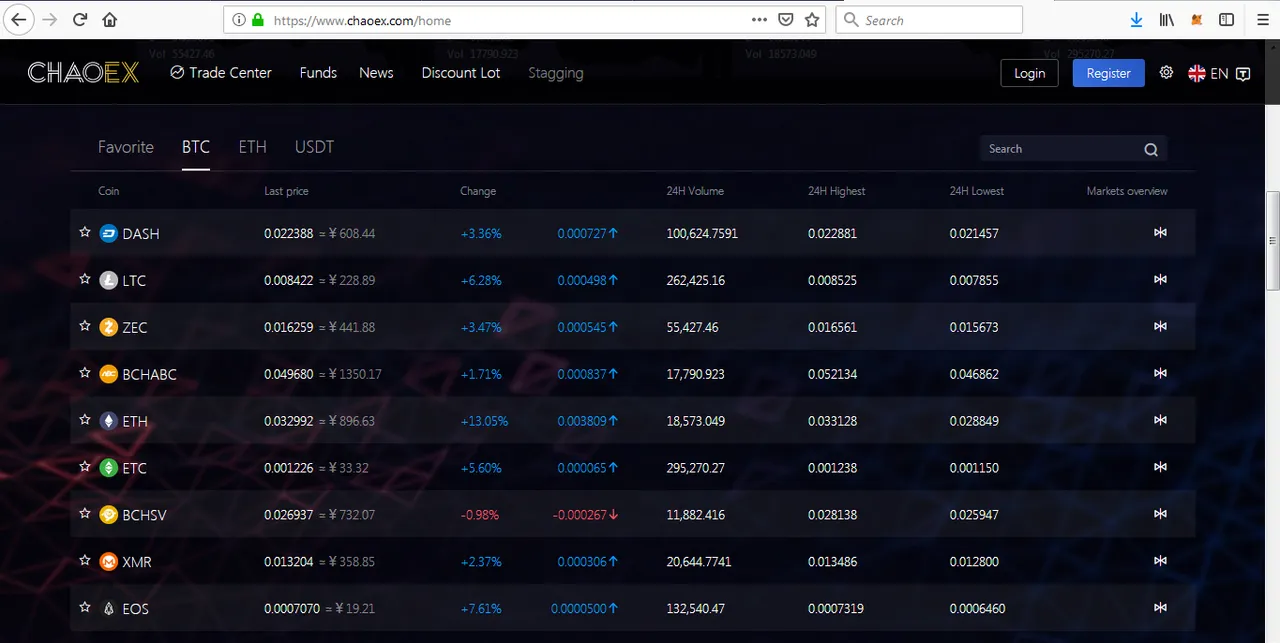Bookmark this page with star icon

812,19
